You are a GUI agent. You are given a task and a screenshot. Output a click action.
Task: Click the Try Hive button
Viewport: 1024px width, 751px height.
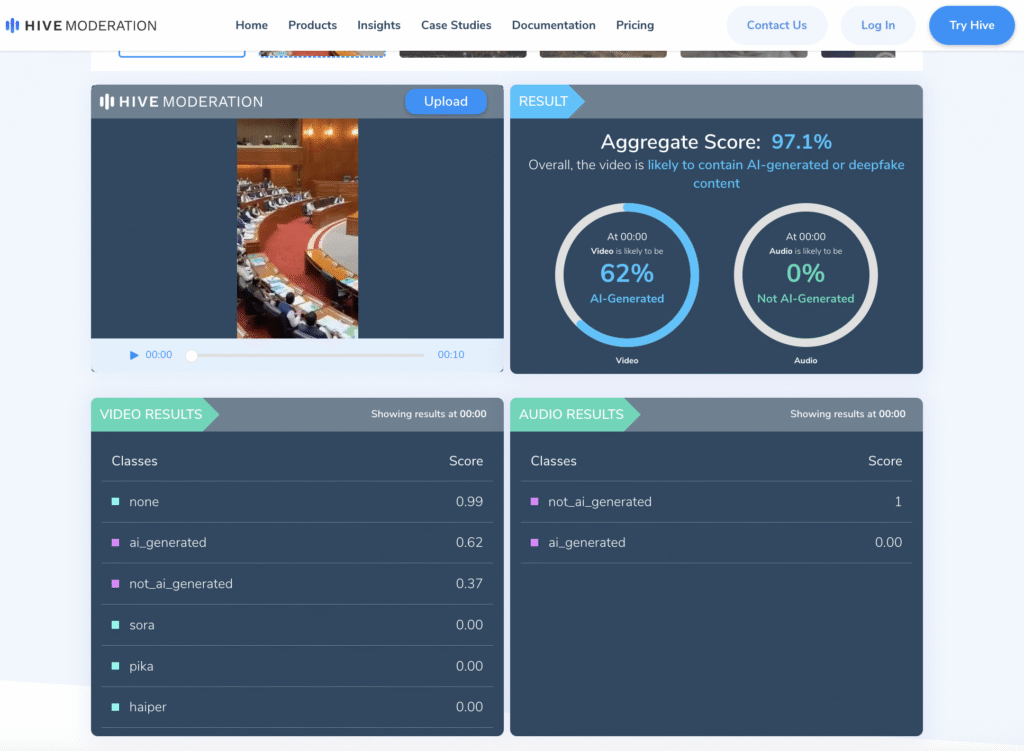click(x=971, y=25)
